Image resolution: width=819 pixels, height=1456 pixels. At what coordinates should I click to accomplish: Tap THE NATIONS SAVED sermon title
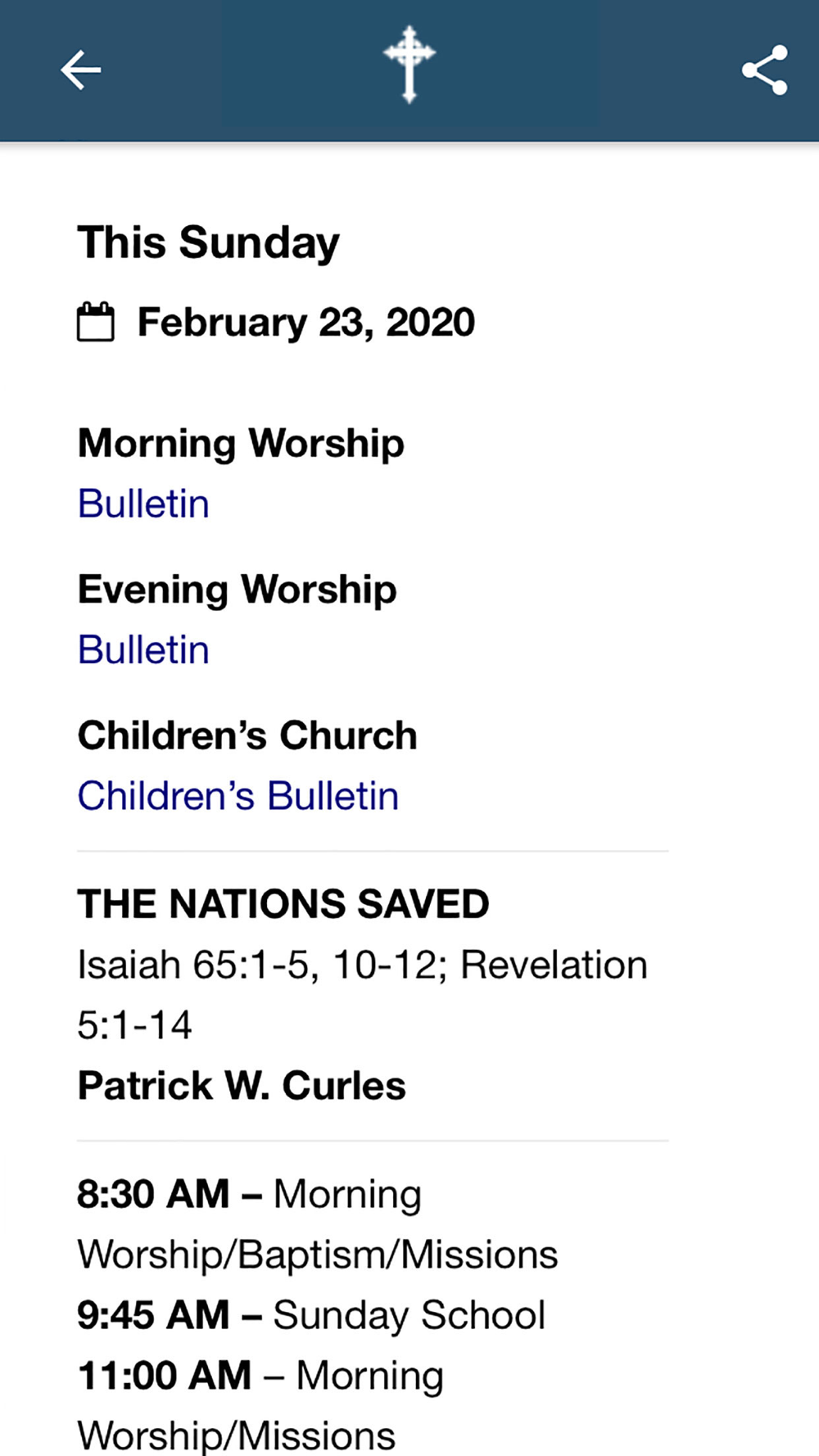click(x=283, y=904)
